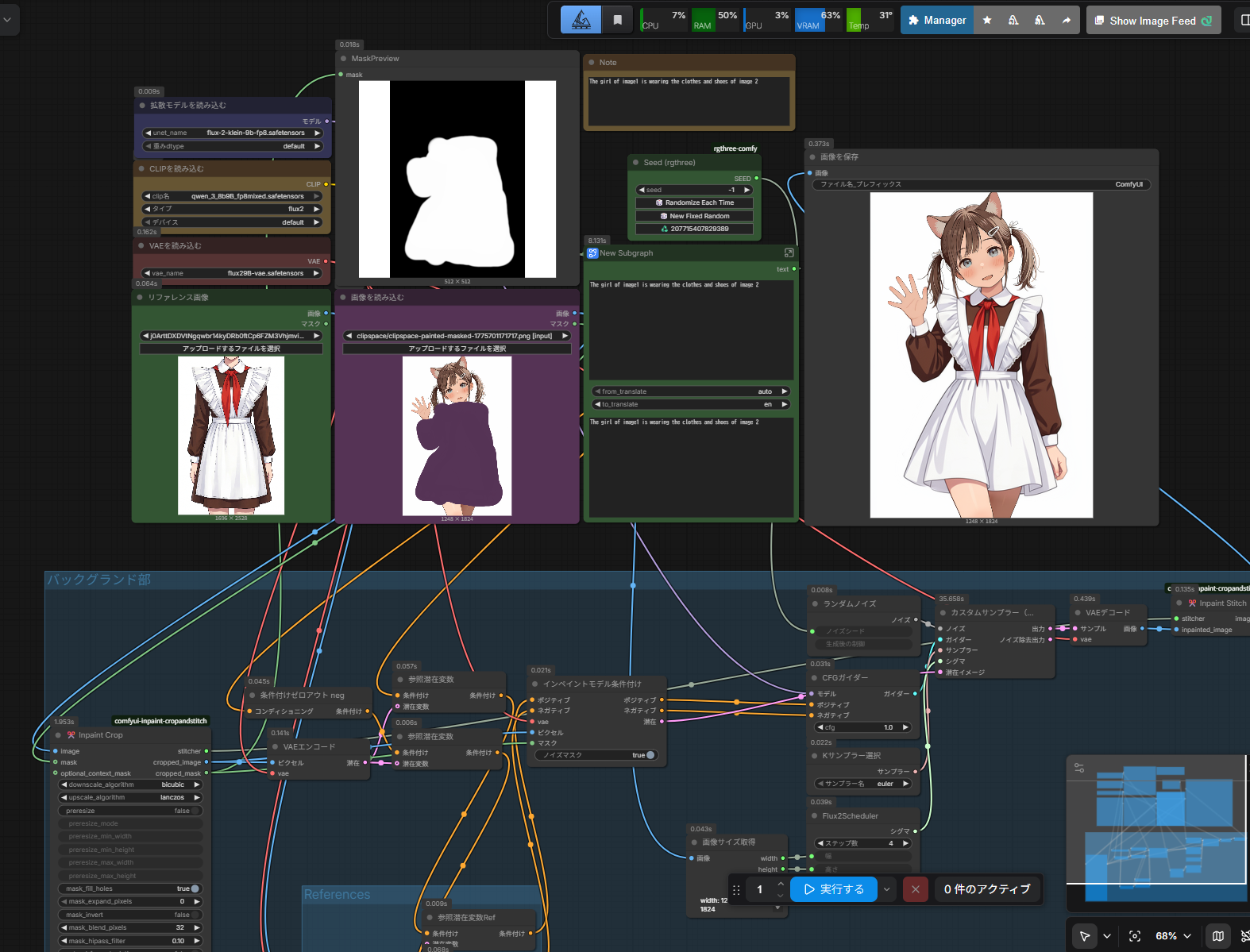
Task: Open dropdown arrow next to 実行する
Action: pyautogui.click(x=886, y=889)
